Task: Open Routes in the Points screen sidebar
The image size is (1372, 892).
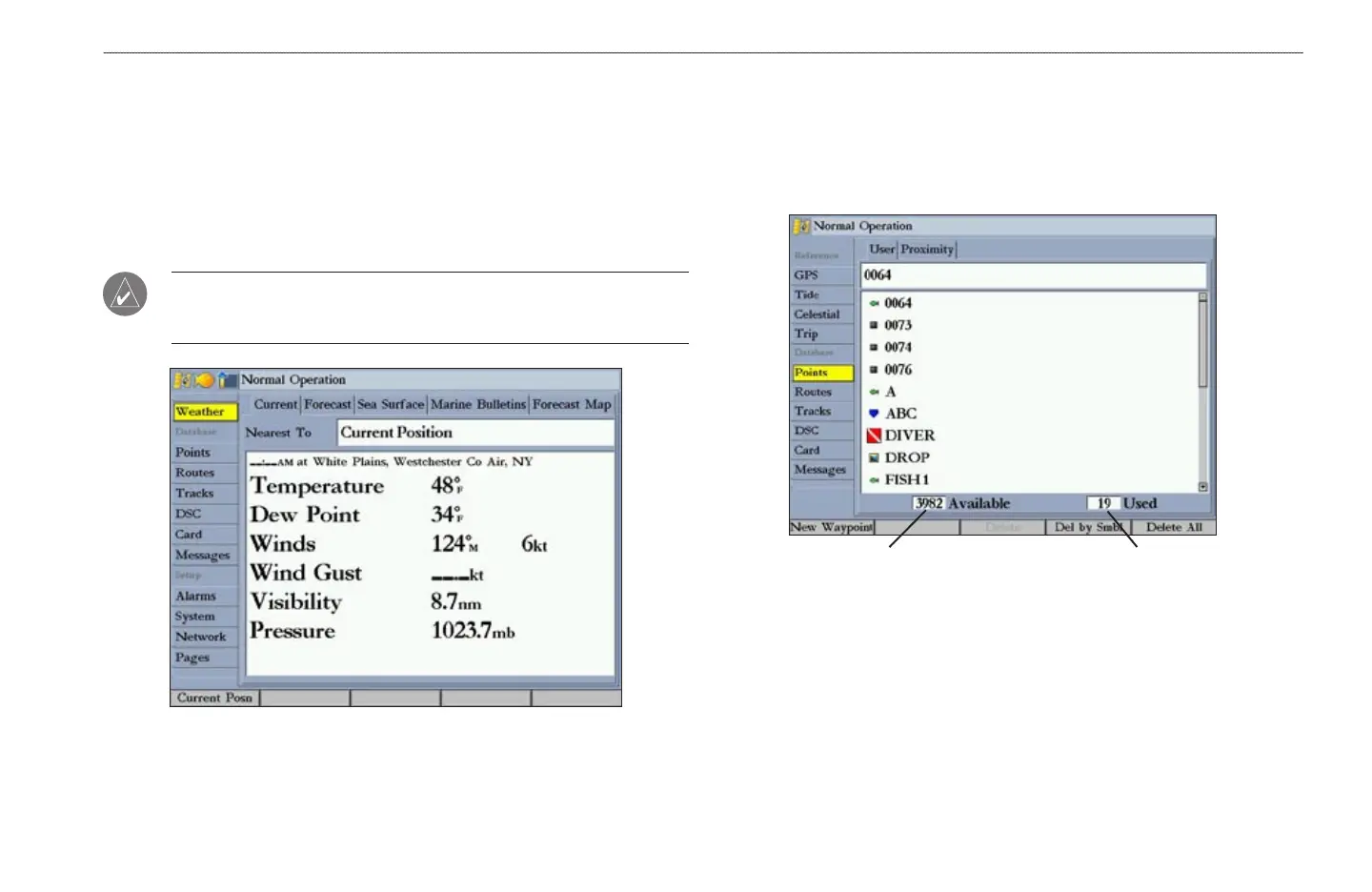Action: [823, 392]
